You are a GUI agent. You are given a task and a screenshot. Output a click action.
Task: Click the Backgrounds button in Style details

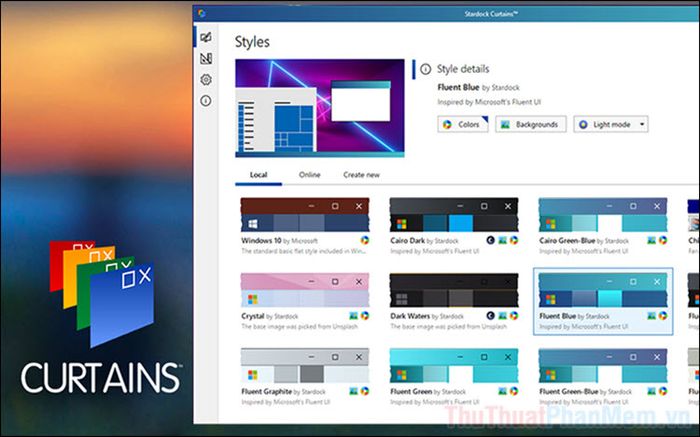click(x=531, y=124)
